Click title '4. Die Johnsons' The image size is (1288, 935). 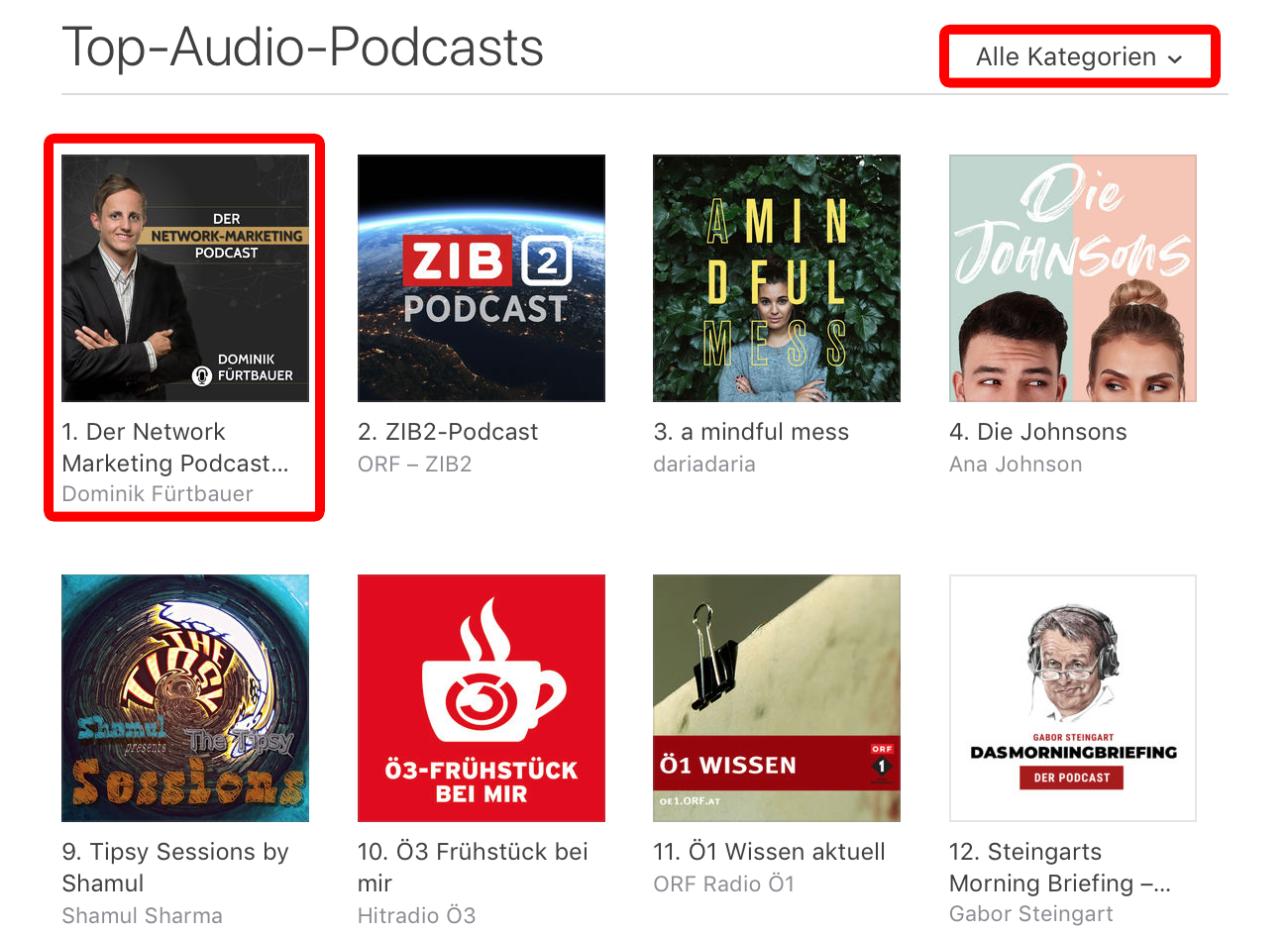click(x=1038, y=432)
